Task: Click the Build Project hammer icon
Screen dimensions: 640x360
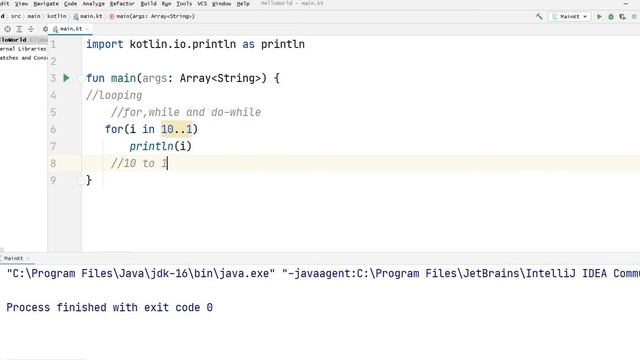Action: [539, 17]
